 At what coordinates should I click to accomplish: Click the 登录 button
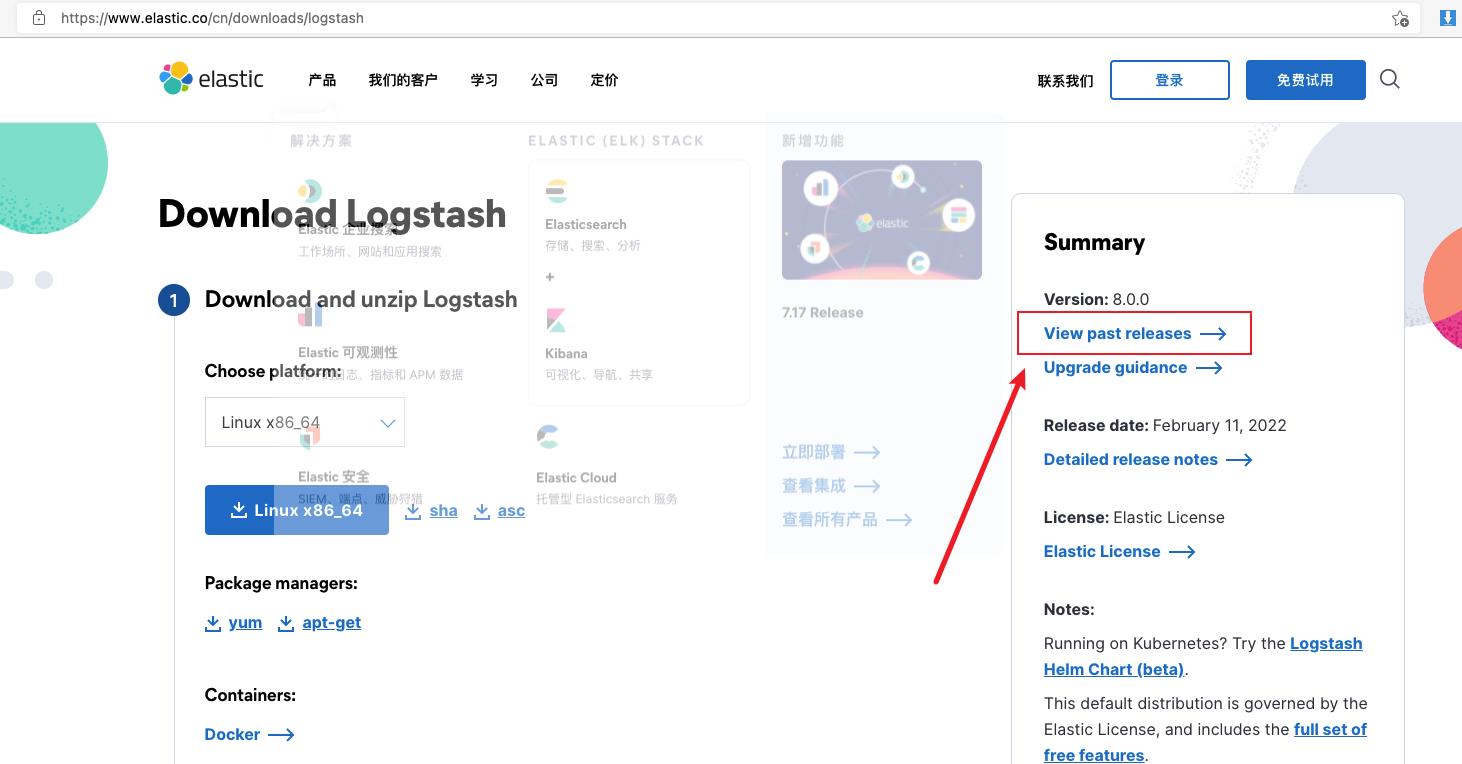coord(1170,80)
